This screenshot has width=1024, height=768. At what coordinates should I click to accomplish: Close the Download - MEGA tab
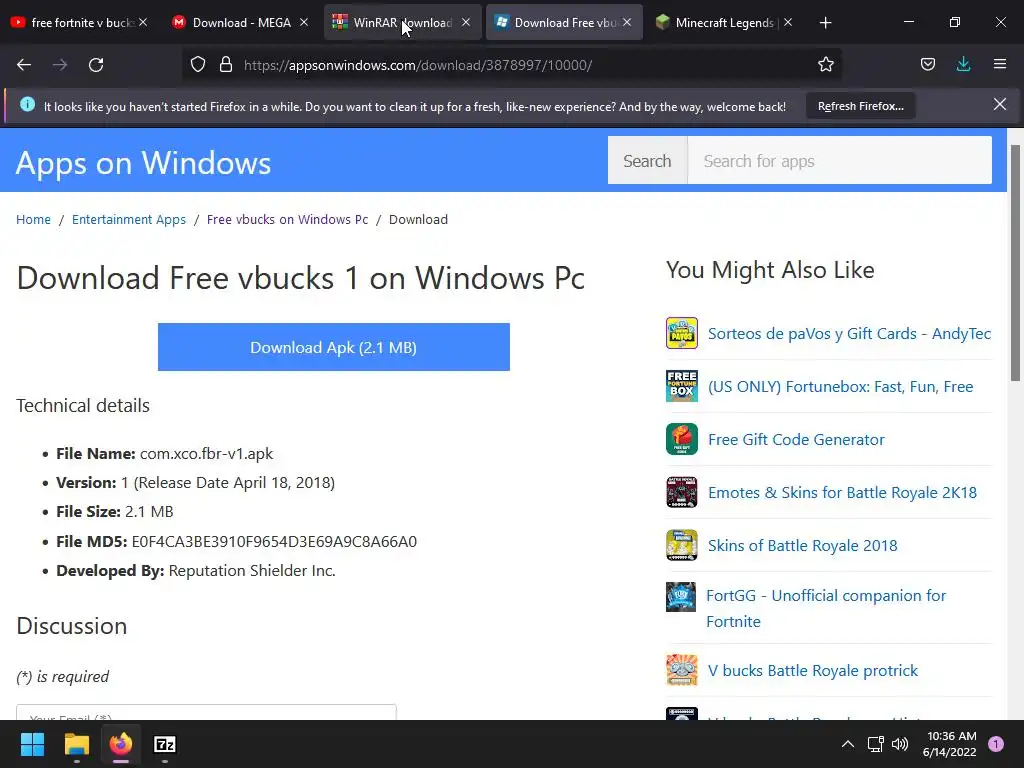[x=304, y=22]
